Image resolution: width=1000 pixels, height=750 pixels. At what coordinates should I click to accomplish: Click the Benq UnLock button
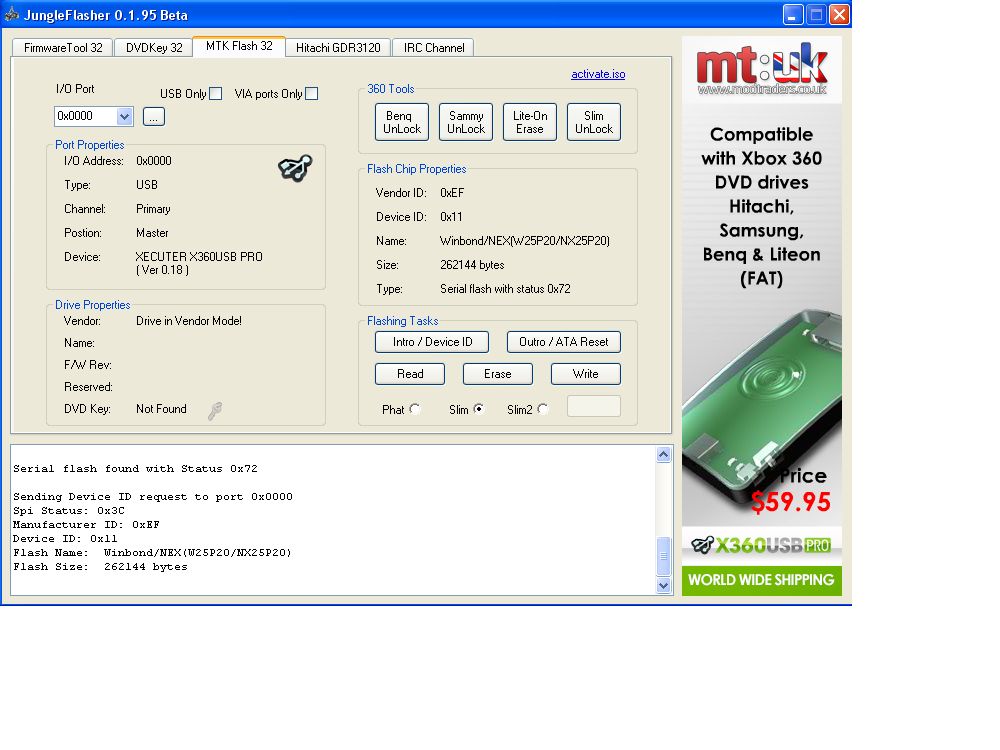[x=402, y=122]
